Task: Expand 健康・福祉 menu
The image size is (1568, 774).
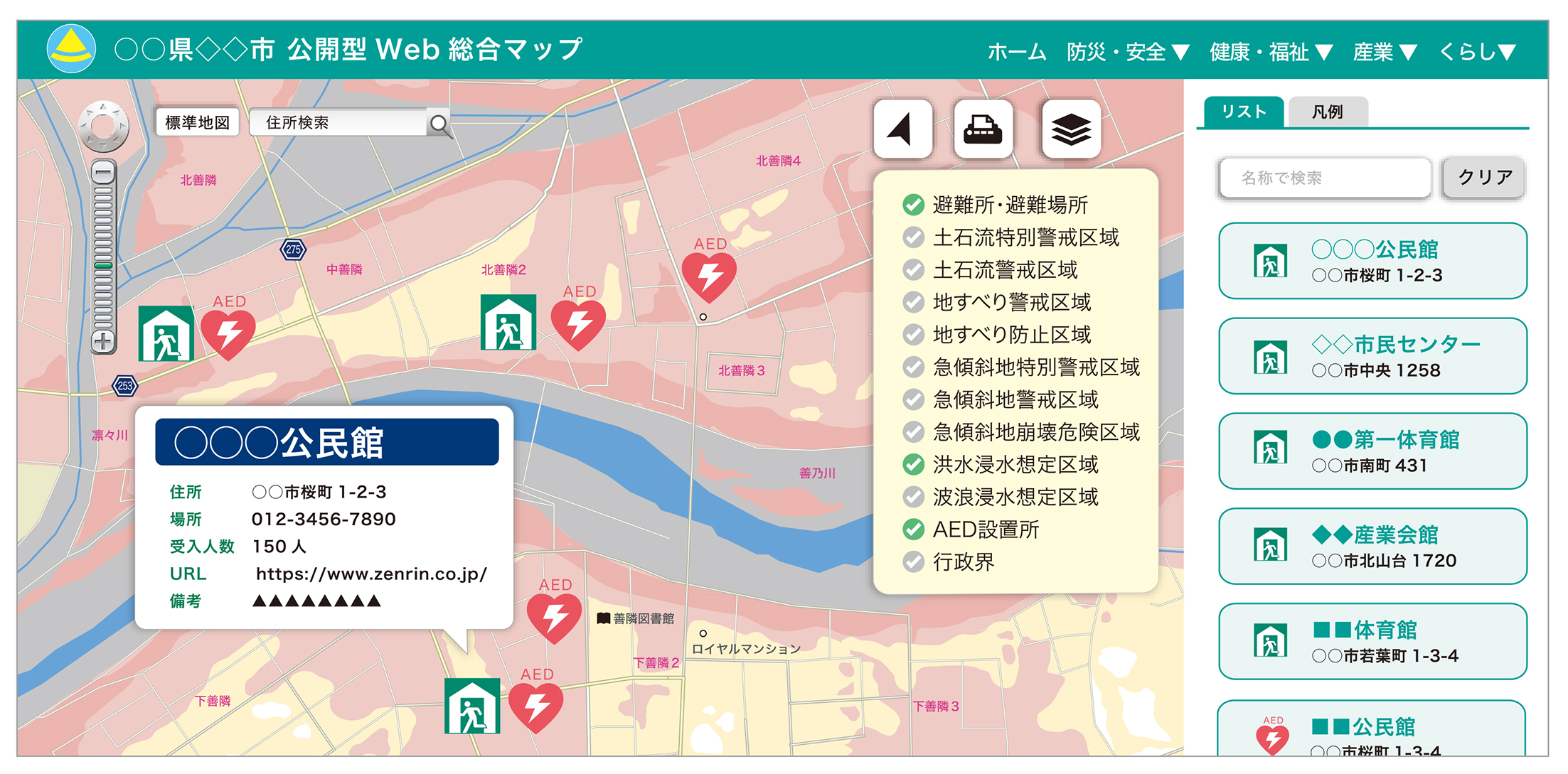Action: click(x=1271, y=52)
